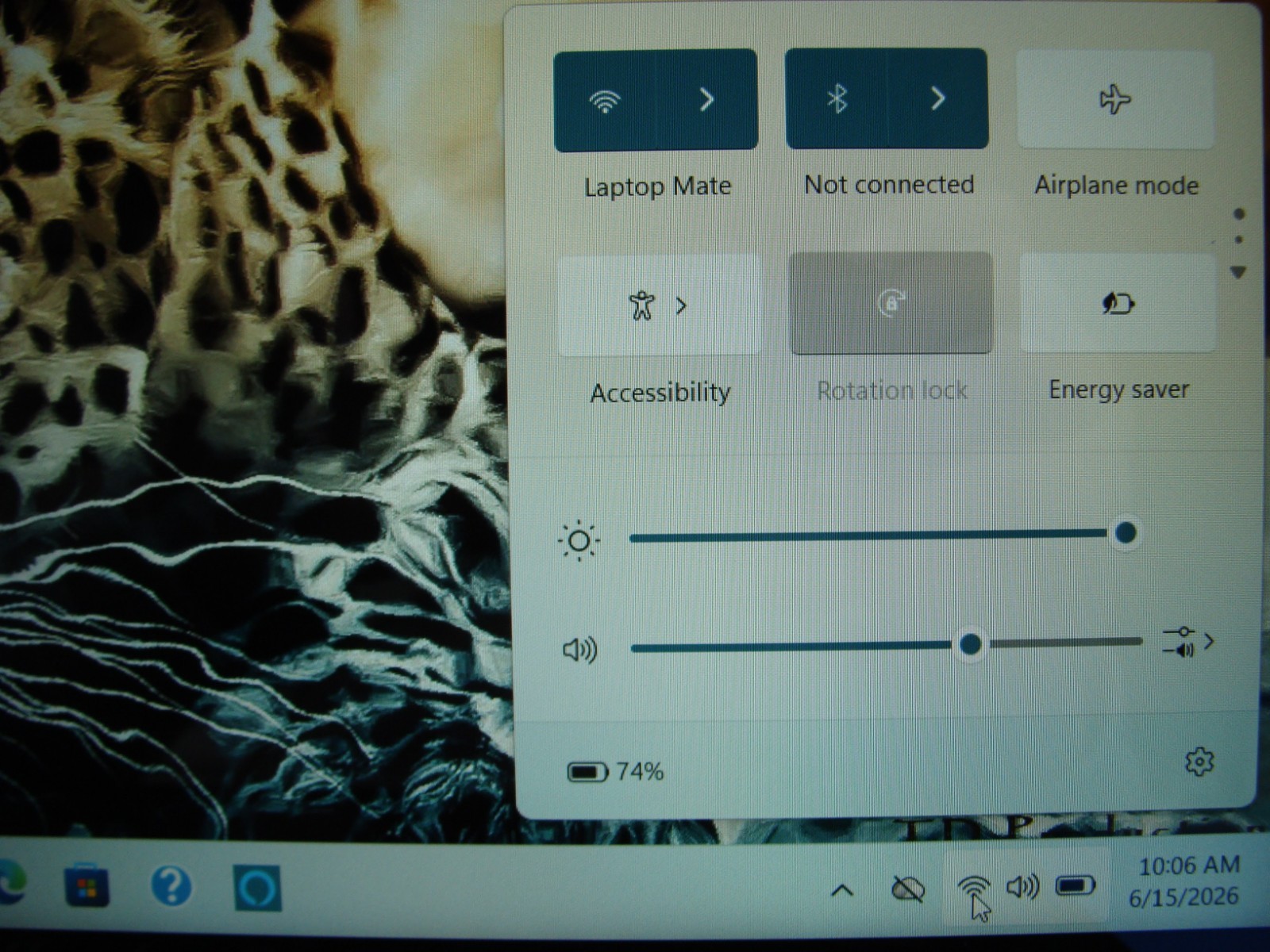Open the sound output selector
This screenshot has height=952, width=1270.
tap(1188, 642)
